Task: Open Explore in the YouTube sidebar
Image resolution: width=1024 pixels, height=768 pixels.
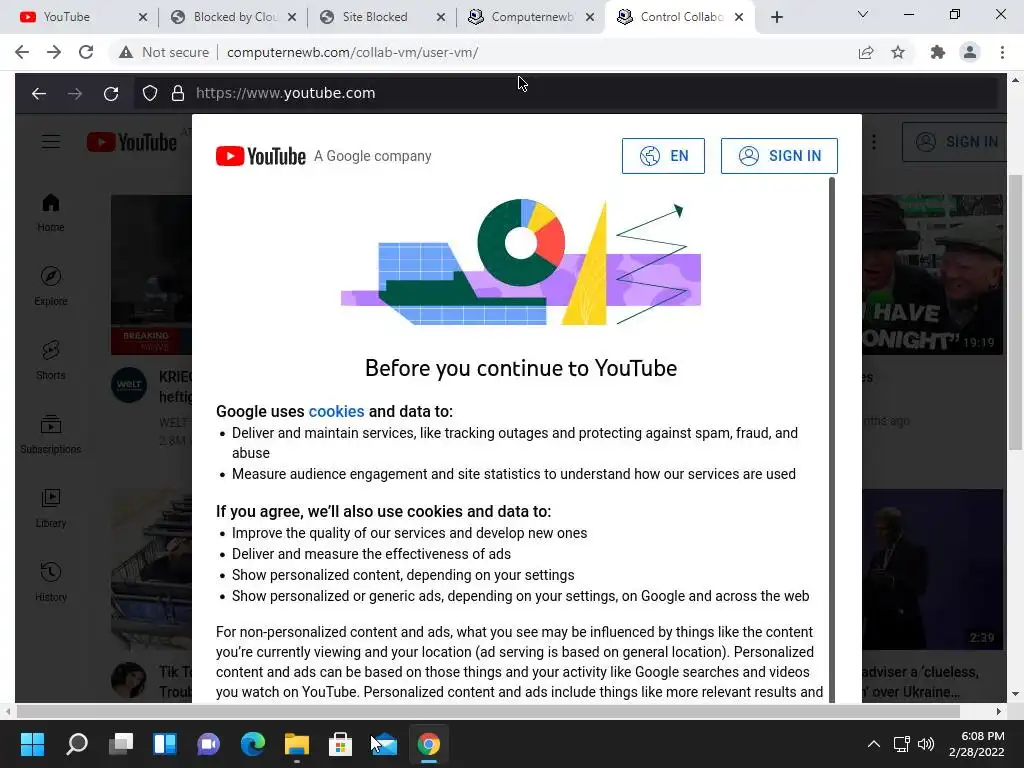Action: [51, 287]
